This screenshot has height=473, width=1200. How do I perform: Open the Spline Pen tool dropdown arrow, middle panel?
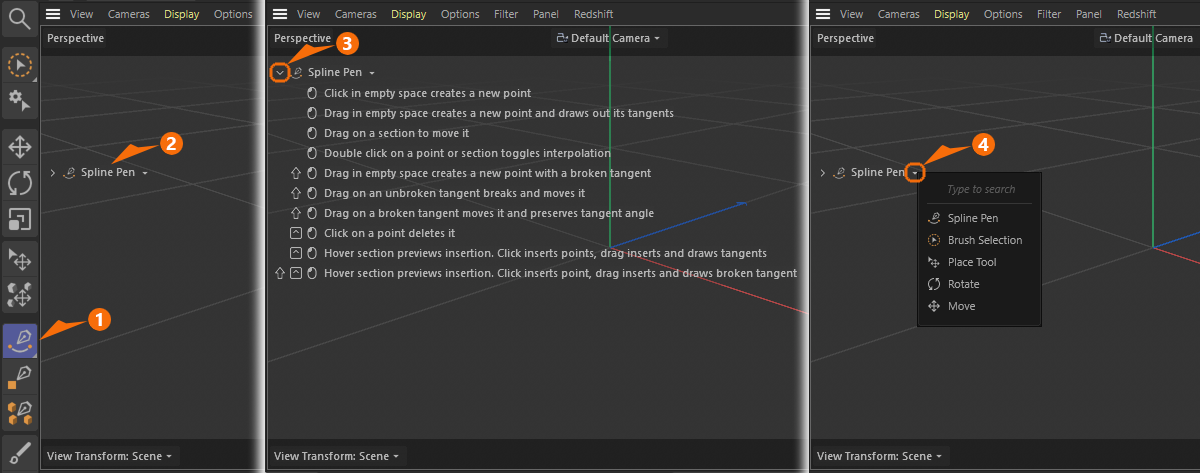coord(371,73)
